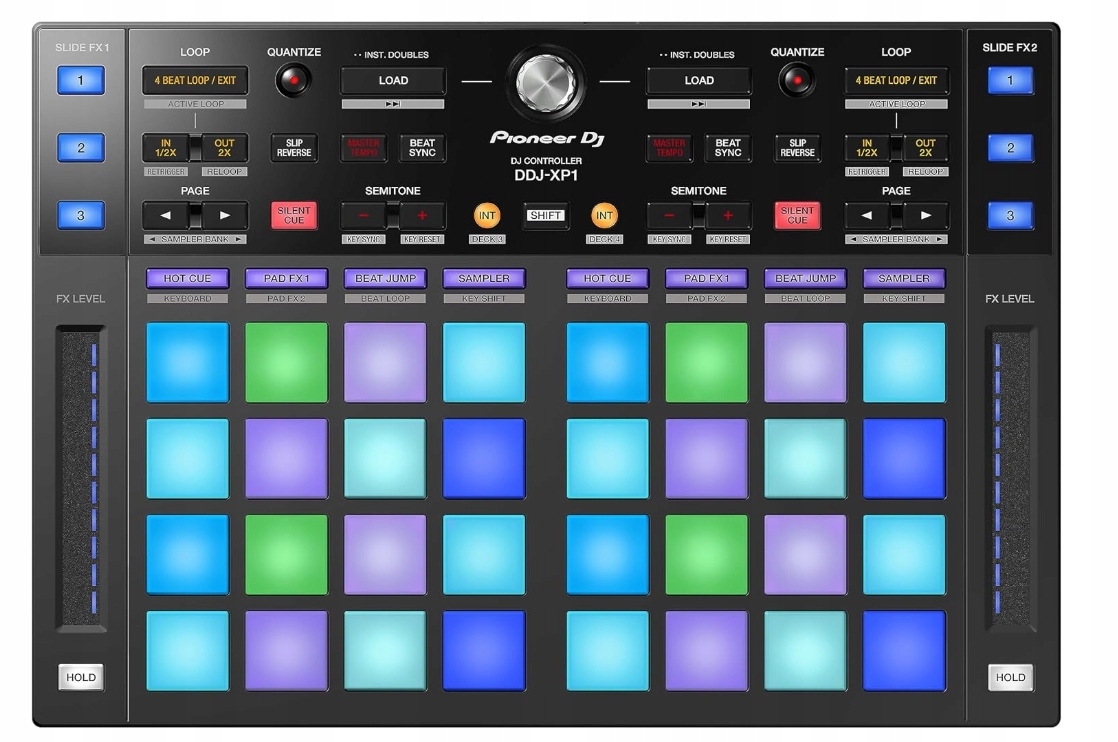The width and height of the screenshot is (1118, 742).
Task: Activate right deck BEAT SYNC
Action: [x=728, y=148]
